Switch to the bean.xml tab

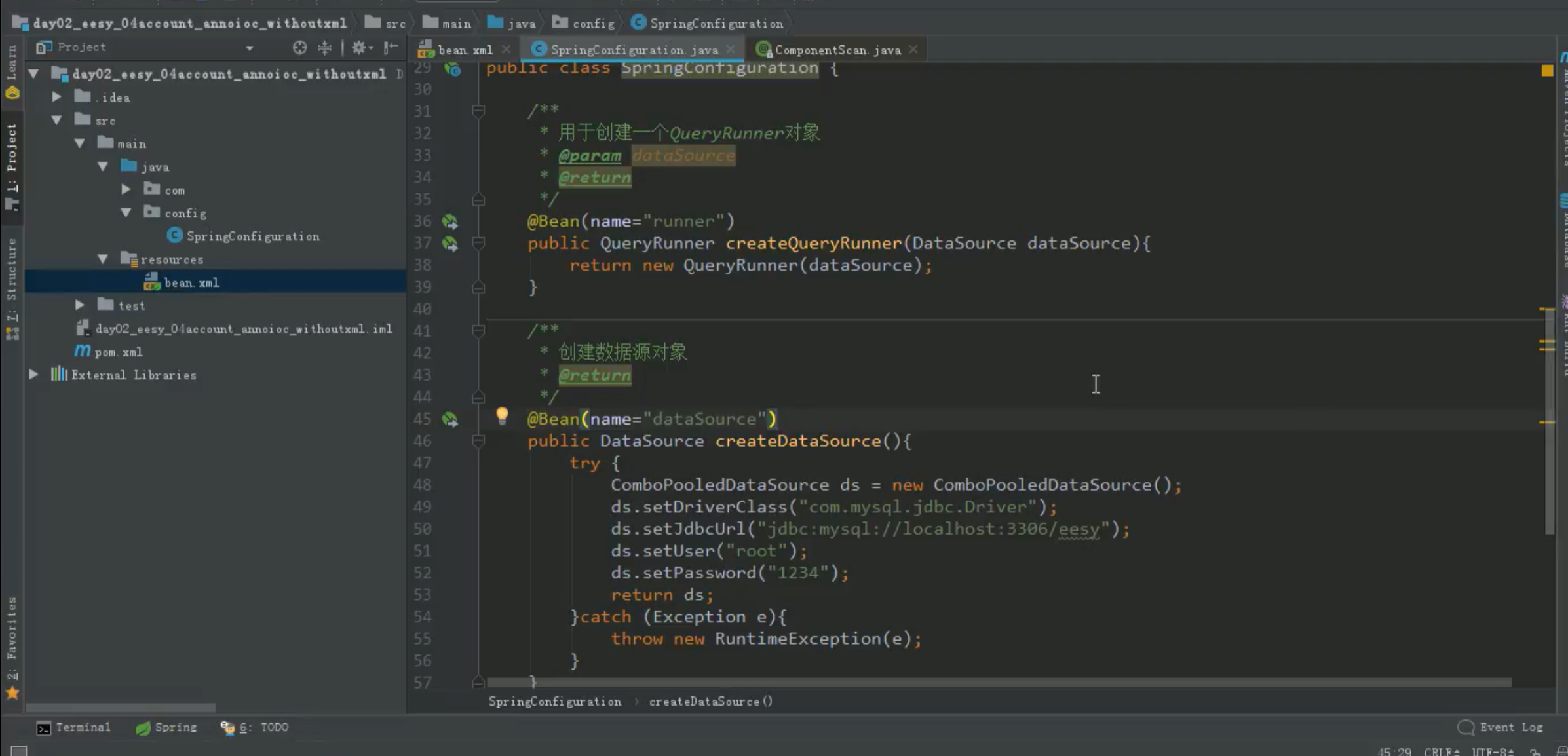(x=465, y=50)
